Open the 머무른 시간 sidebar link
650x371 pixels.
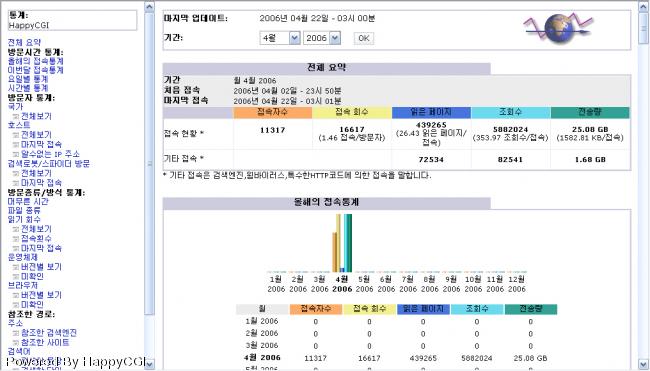click(28, 201)
